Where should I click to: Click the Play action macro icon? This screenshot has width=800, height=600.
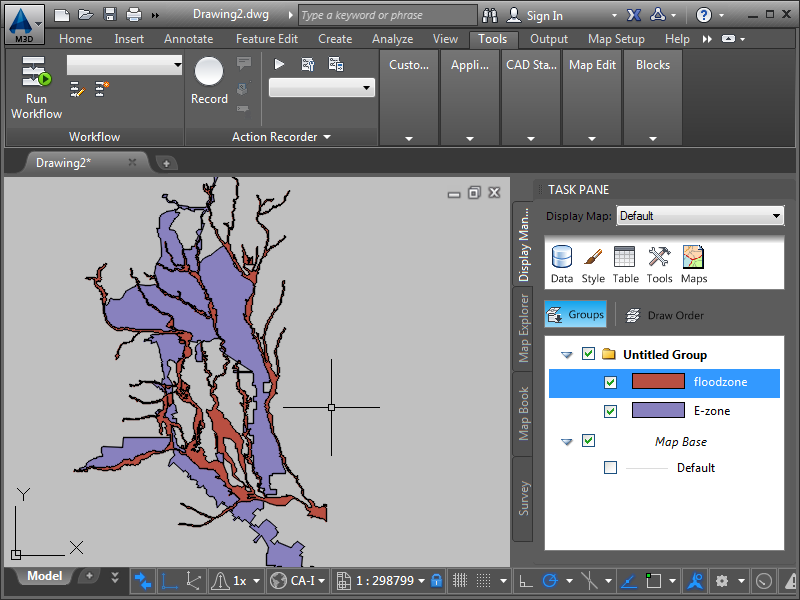click(280, 64)
